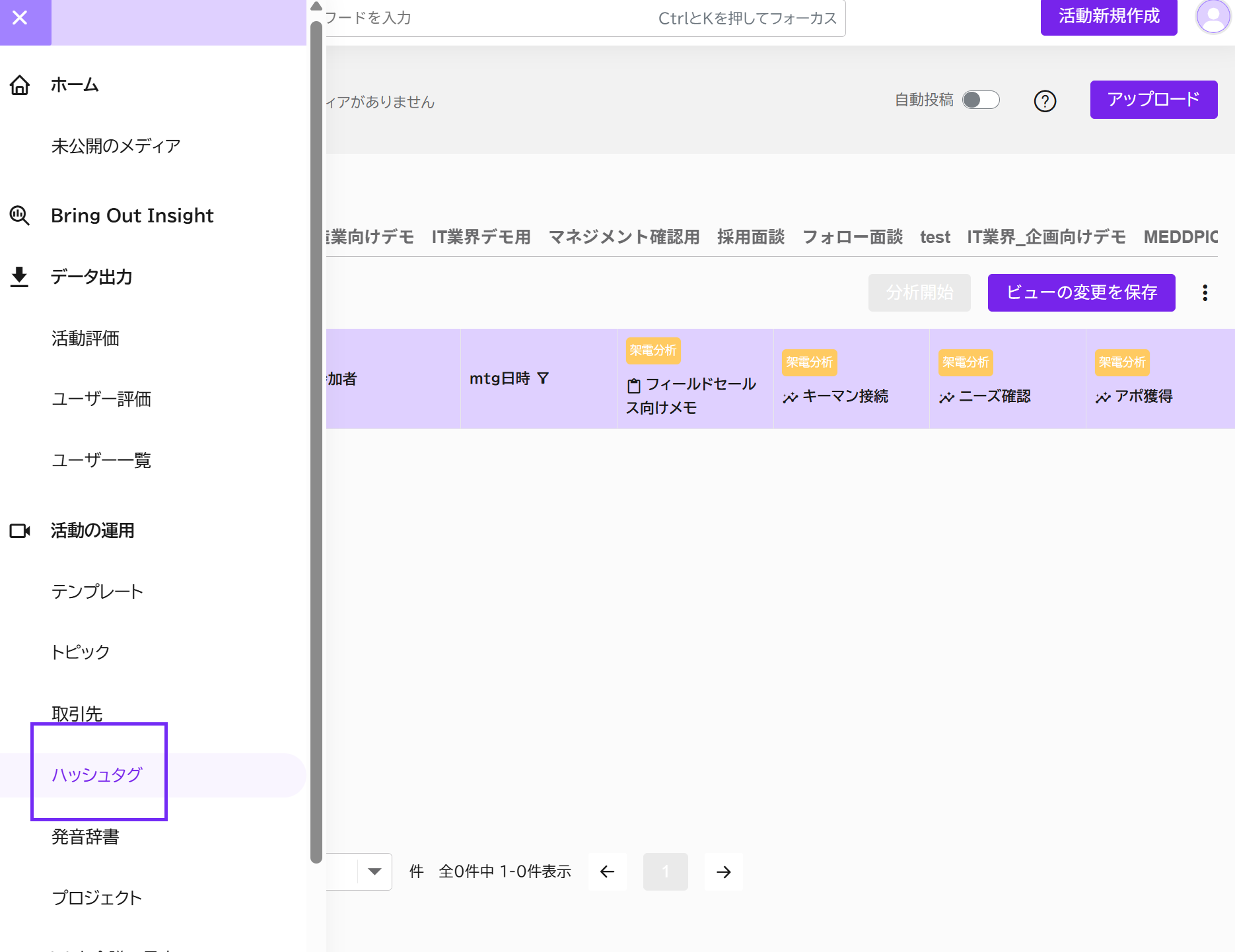Open the three-dot more options menu

pos(1205,292)
